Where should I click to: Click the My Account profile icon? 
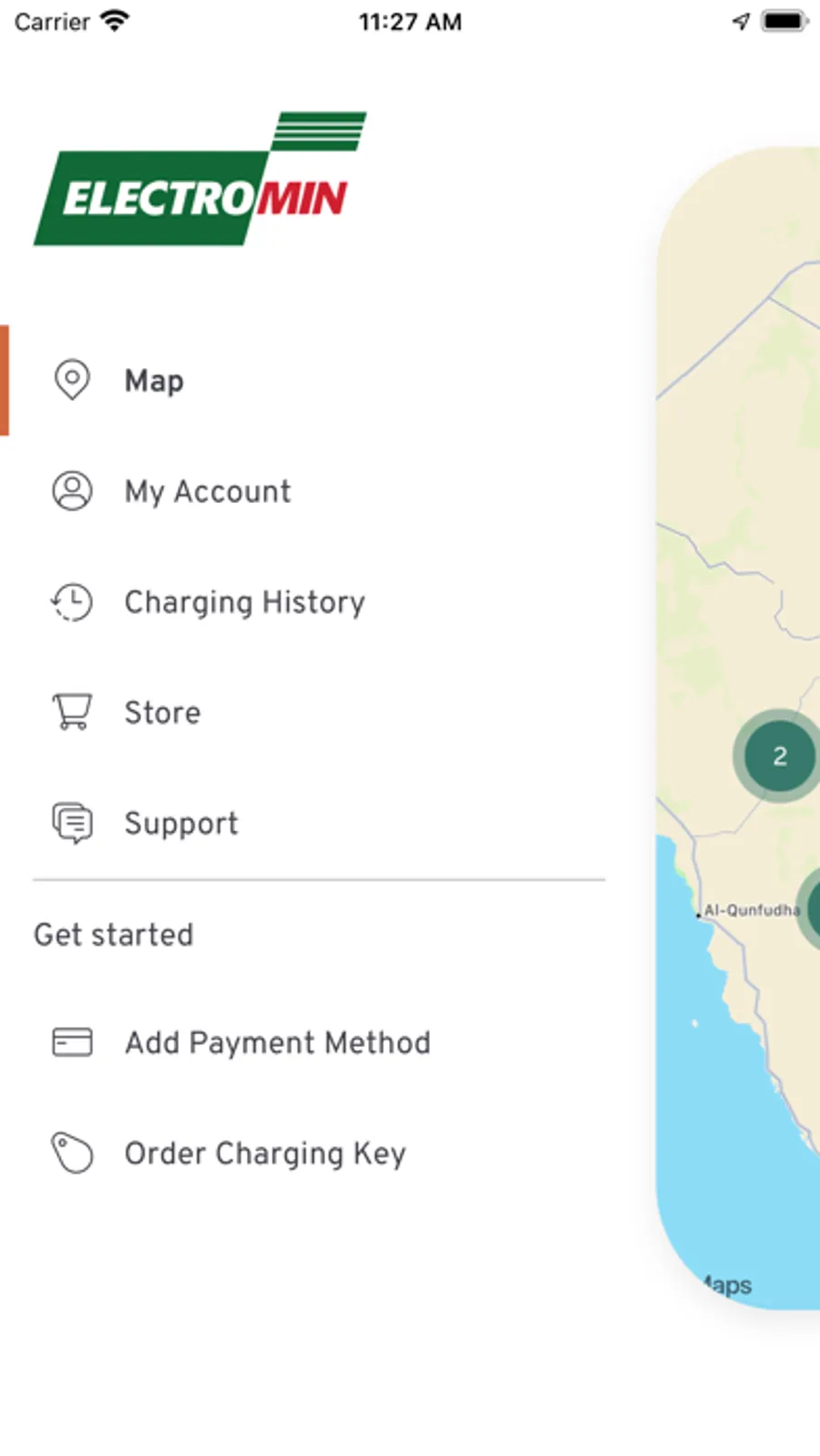(72, 490)
